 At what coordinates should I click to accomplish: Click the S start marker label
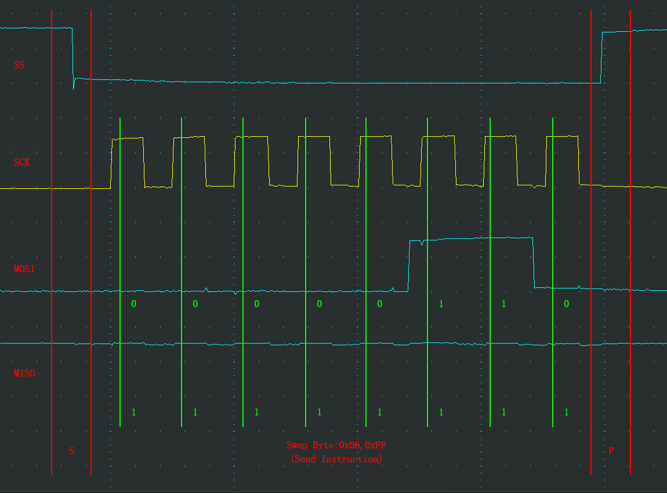[71, 451]
